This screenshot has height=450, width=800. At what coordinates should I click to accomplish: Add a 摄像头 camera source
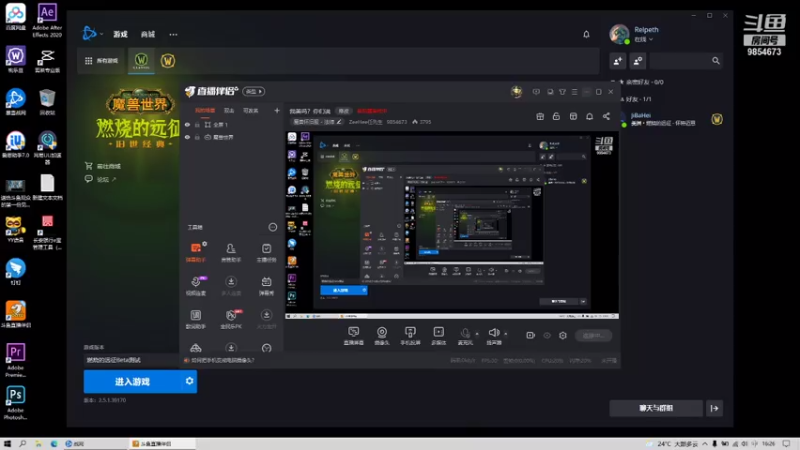(x=382, y=336)
